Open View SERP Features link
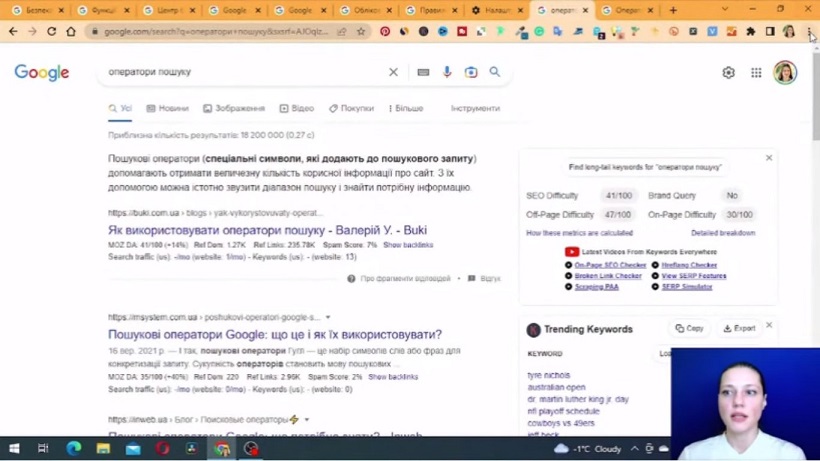Image resolution: width=820 pixels, height=461 pixels. tap(693, 276)
